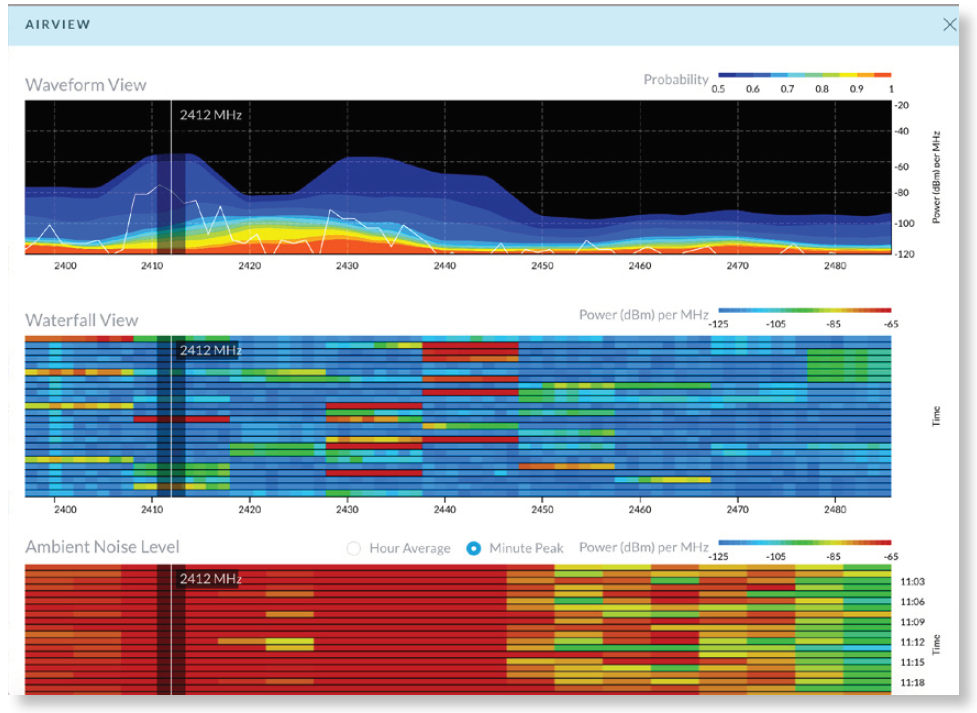The width and height of the screenshot is (977, 713).
Task: Click the 2412 MHz marker in Ambient Noise chart
Action: 210,578
